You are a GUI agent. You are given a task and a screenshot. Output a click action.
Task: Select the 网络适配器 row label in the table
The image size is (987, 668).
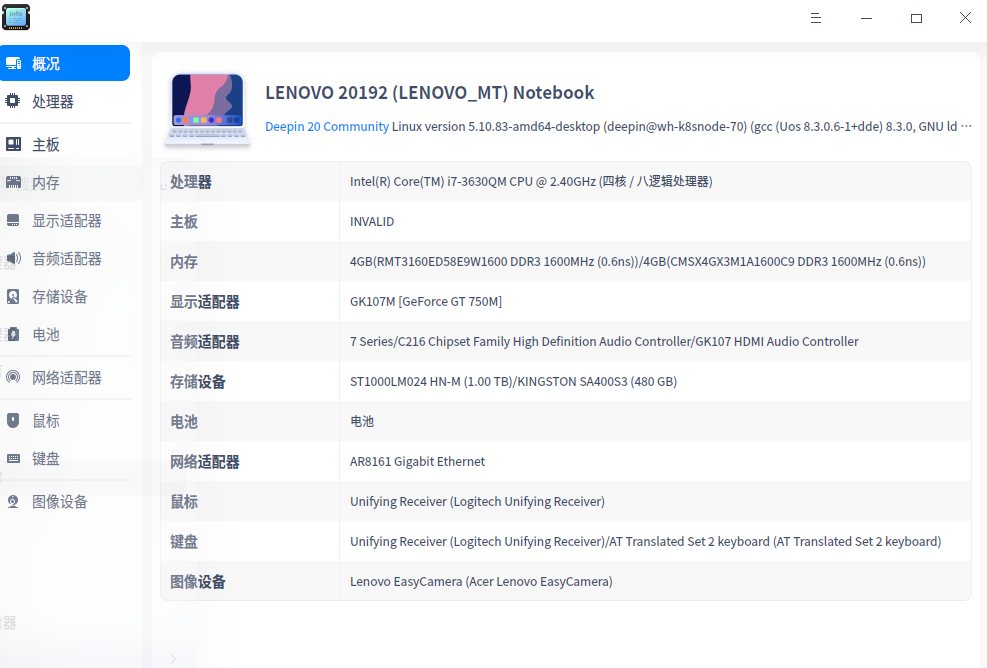(205, 461)
